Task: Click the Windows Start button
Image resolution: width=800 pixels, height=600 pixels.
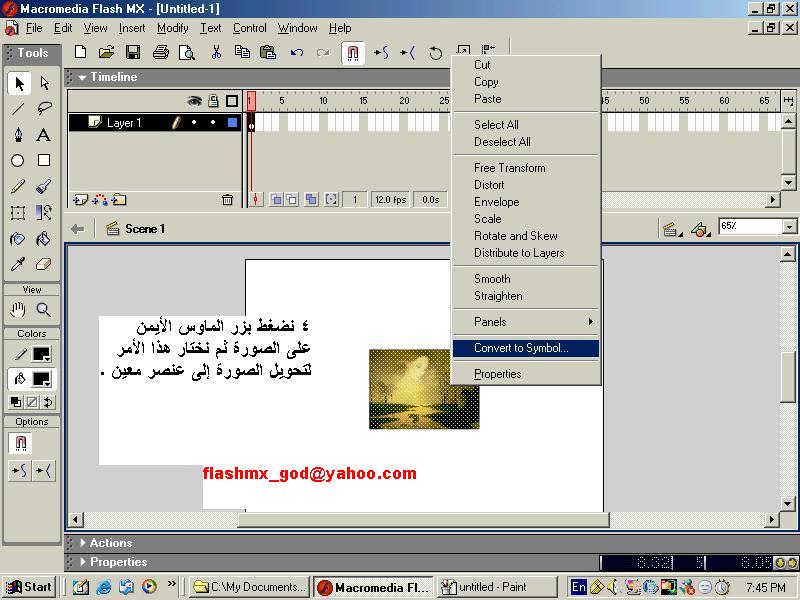Action: (x=29, y=587)
